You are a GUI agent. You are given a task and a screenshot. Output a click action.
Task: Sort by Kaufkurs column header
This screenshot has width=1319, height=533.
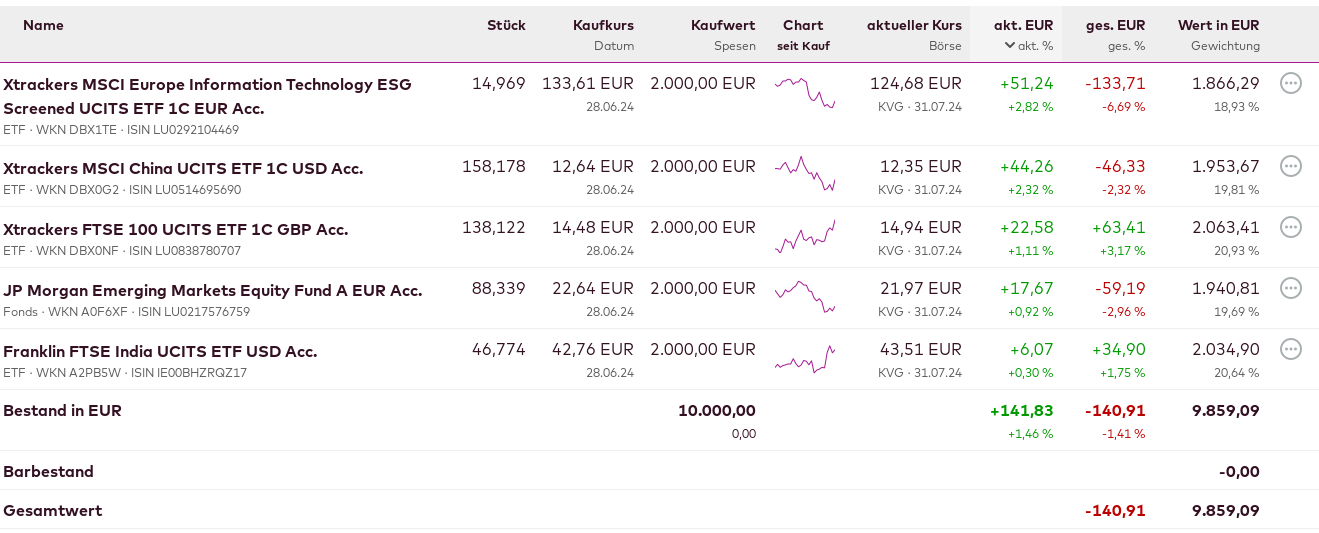pyautogui.click(x=603, y=25)
